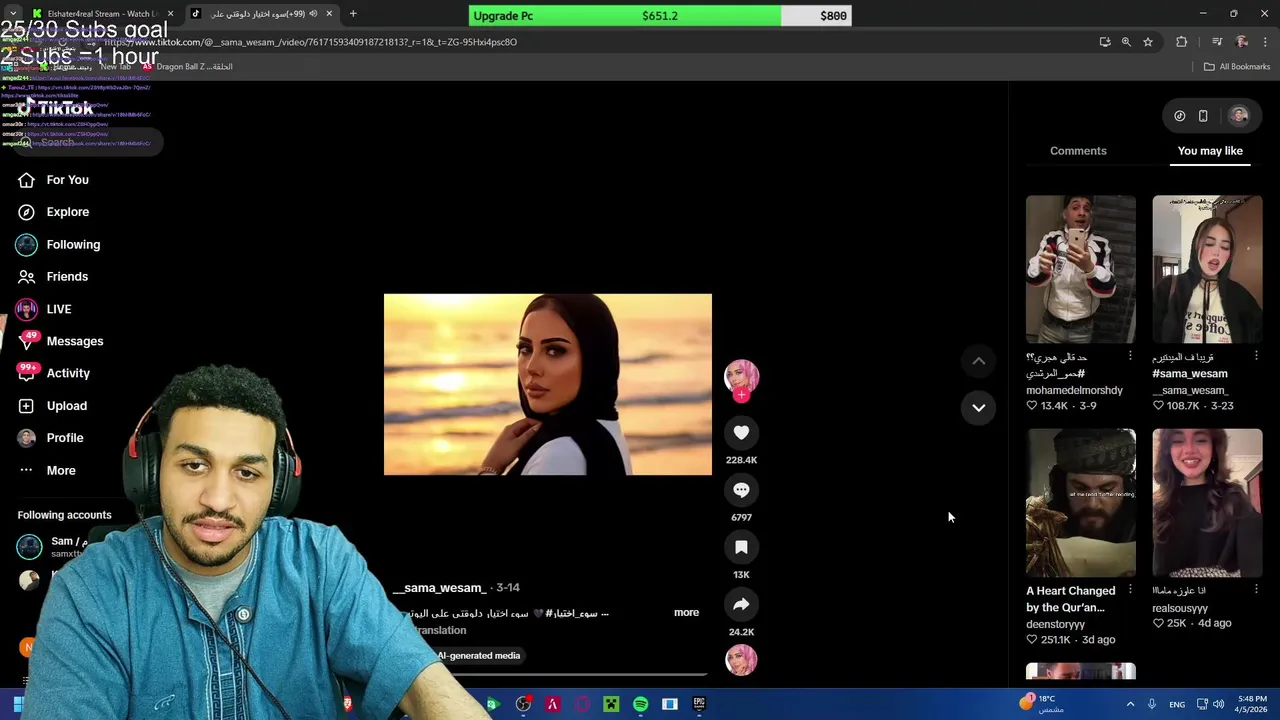
Task: Save video with bookmark icon
Action: (x=741, y=547)
